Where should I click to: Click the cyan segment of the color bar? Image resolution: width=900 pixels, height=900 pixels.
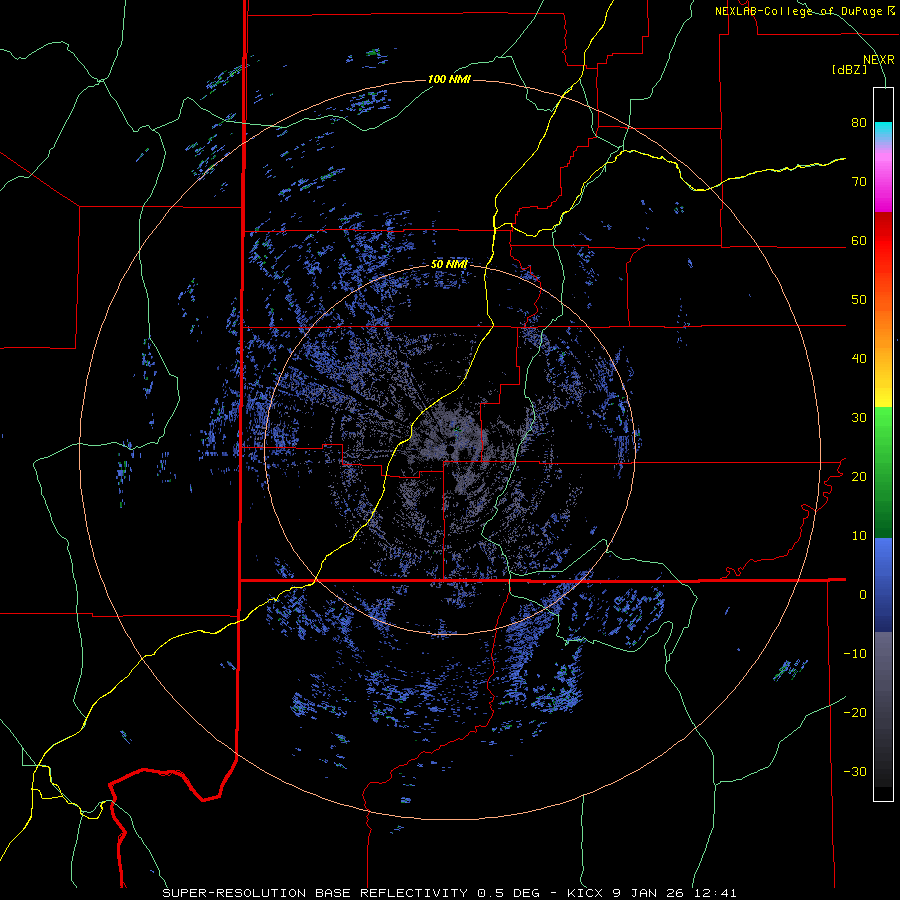point(883,131)
